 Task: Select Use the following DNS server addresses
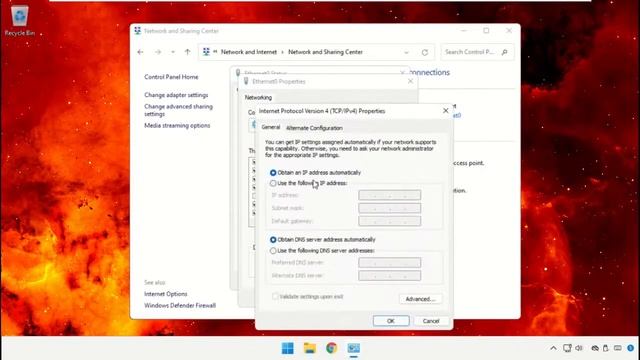pyautogui.click(x=322, y=251)
